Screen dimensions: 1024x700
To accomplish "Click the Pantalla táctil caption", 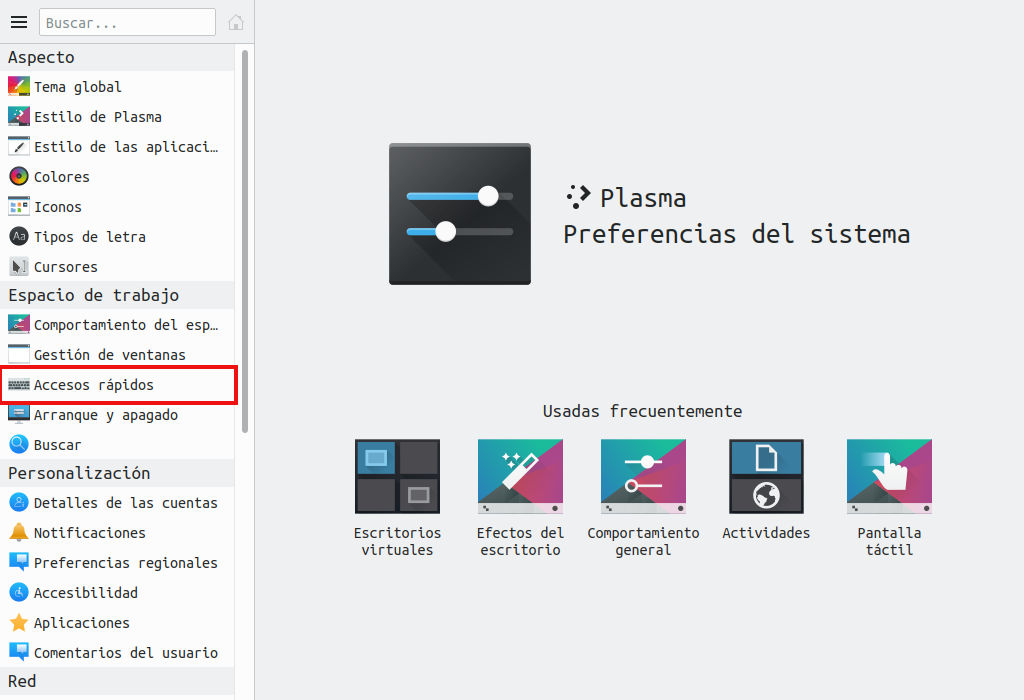I will 889,541.
